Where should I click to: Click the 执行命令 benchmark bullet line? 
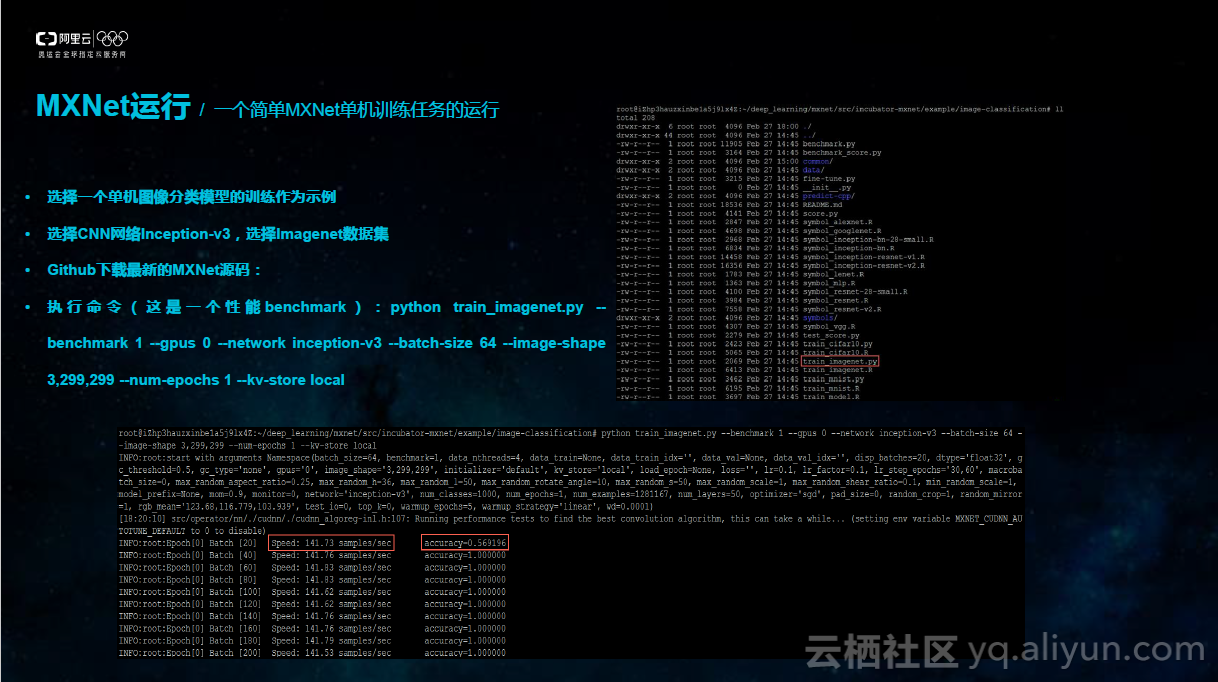pos(326,307)
